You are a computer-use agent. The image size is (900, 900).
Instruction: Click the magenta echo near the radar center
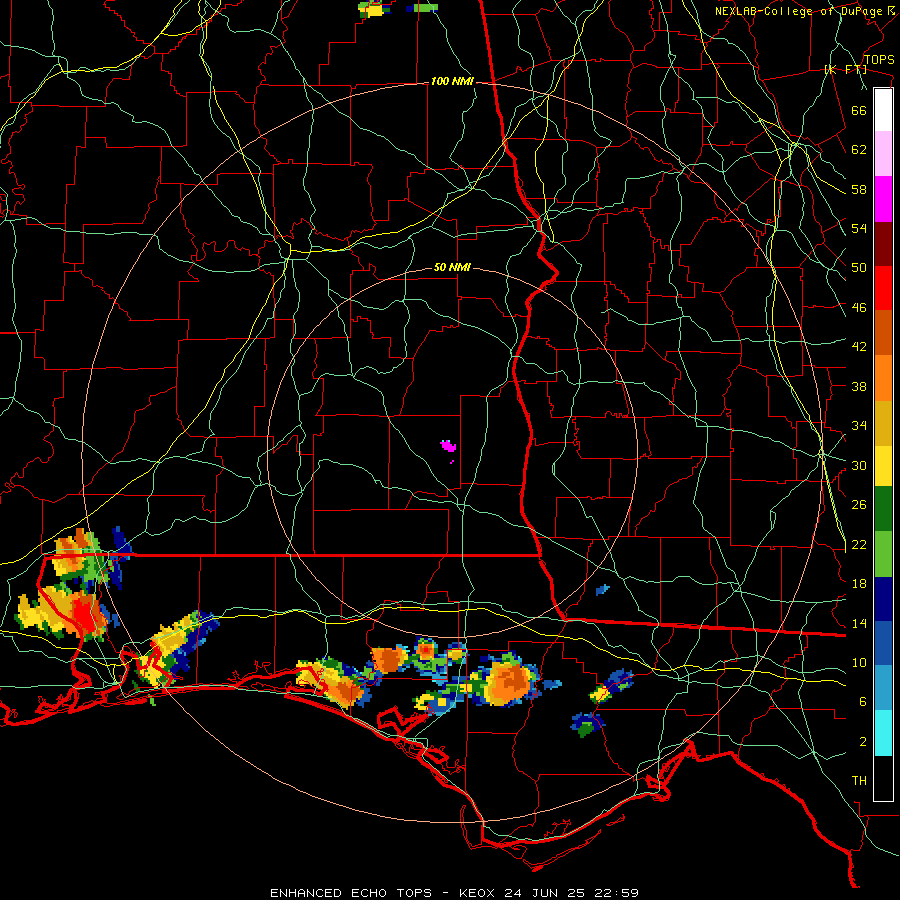click(x=448, y=445)
